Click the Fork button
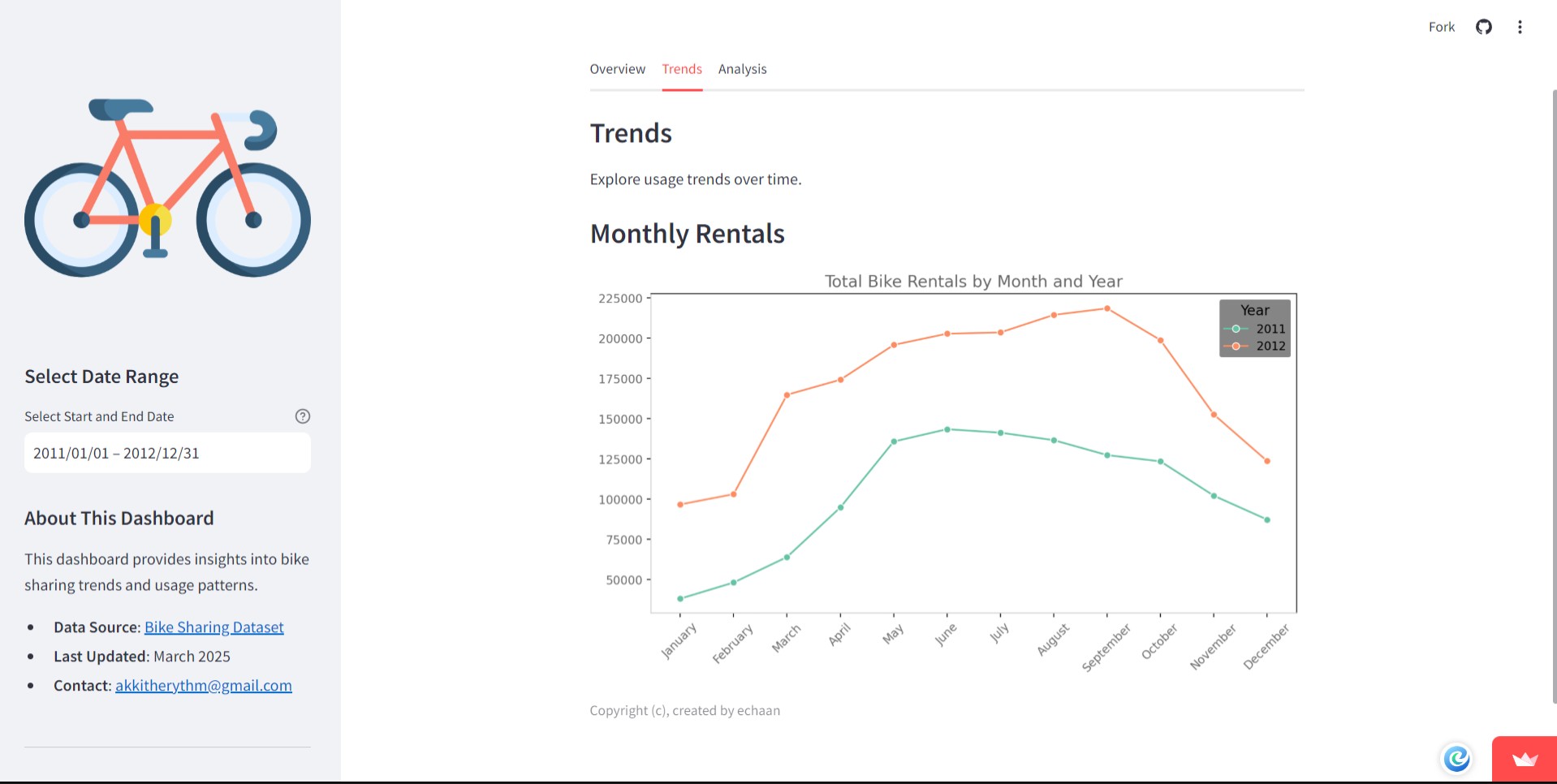This screenshot has height=784, width=1557. pos(1440,27)
